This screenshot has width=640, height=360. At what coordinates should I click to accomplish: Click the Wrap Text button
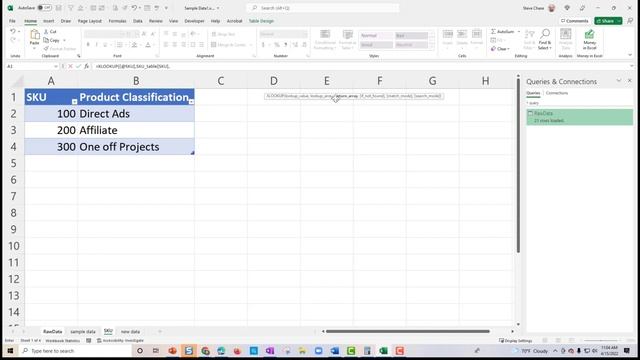coord(223,34)
